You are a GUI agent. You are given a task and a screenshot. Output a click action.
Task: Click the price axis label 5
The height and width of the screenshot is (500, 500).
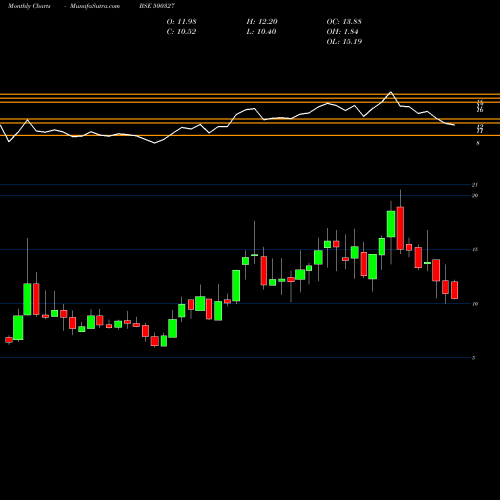pyautogui.click(x=474, y=358)
